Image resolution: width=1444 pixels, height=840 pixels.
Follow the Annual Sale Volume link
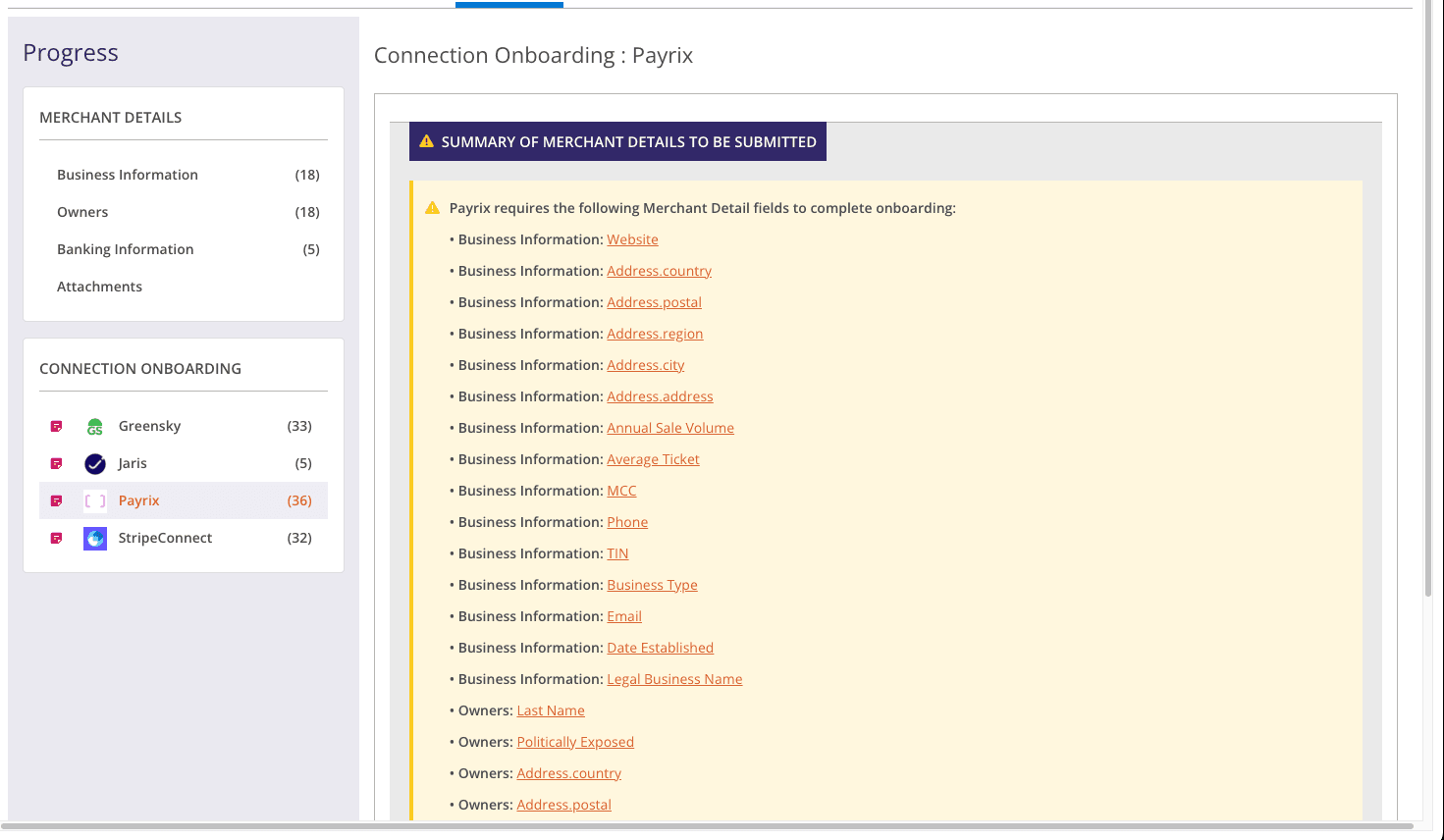670,428
